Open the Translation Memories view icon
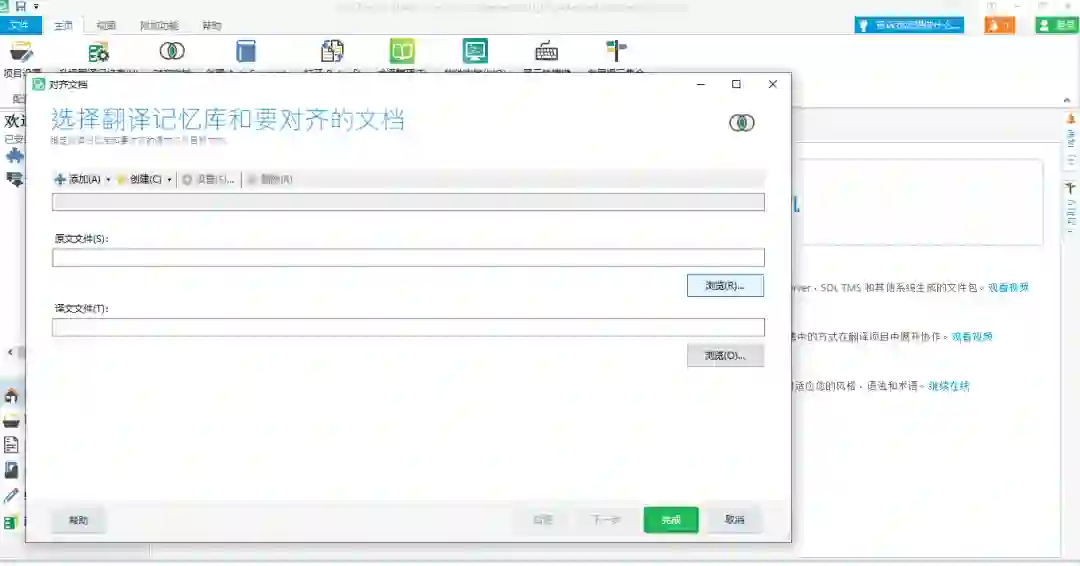The image size is (1080, 566). (x=11, y=522)
